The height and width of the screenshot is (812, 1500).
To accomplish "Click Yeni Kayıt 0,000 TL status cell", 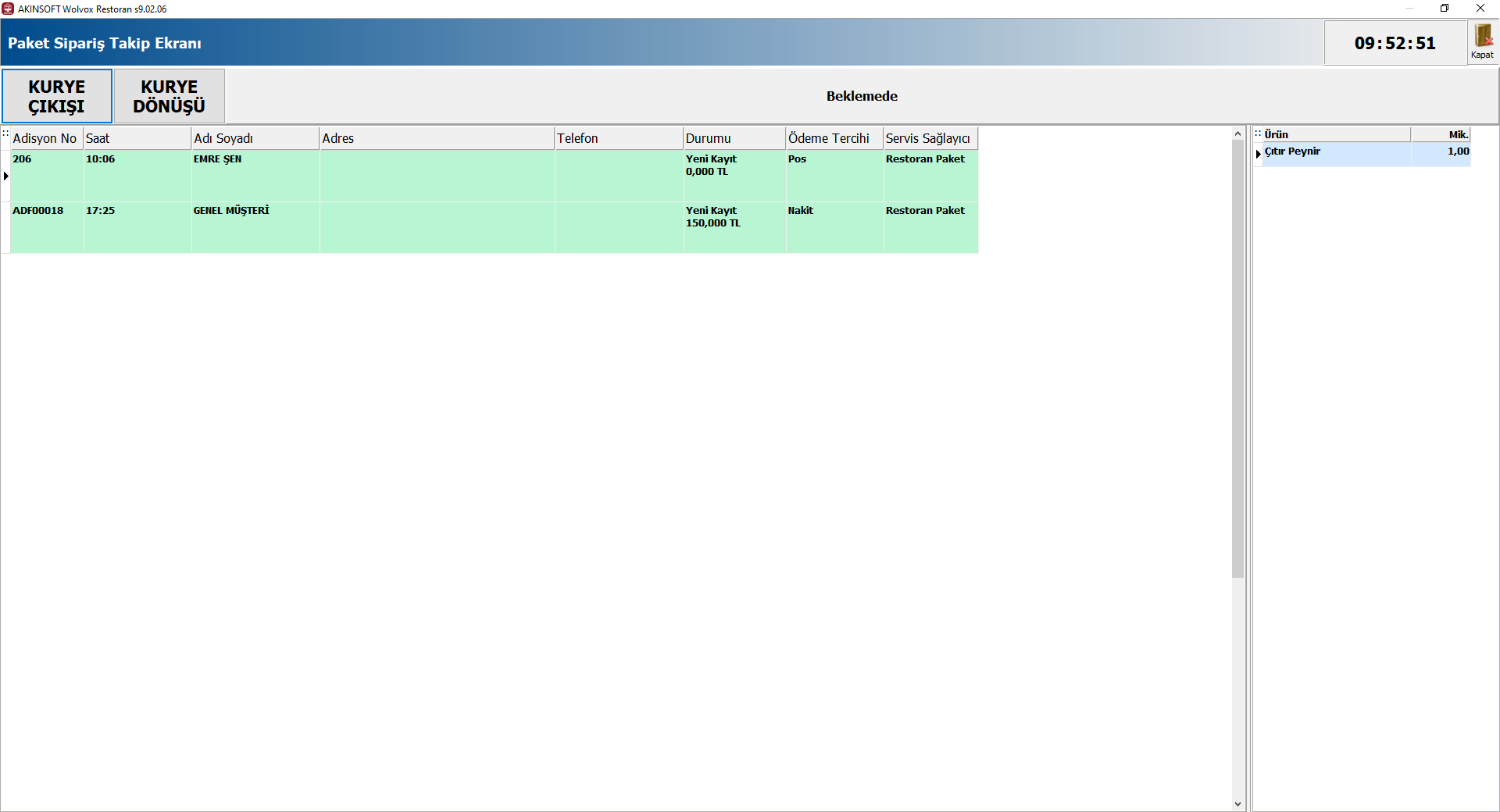I will click(734, 176).
